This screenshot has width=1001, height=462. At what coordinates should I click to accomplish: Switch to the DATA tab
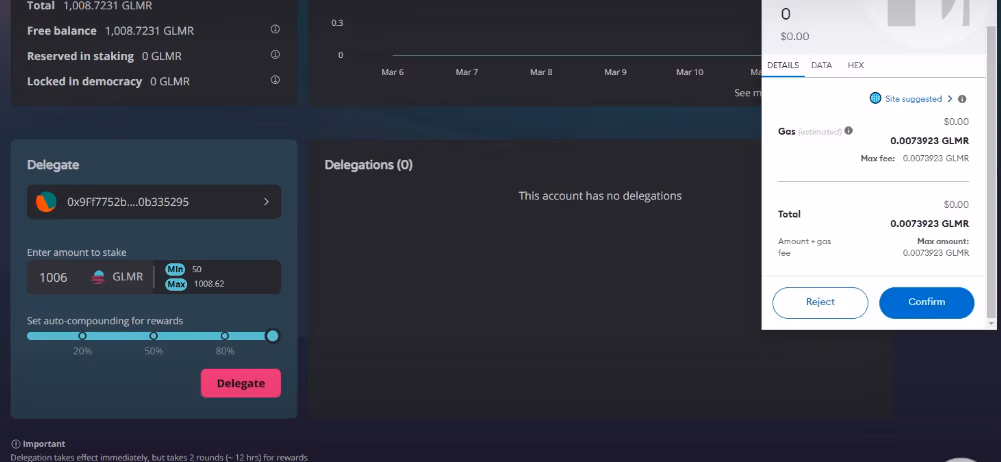821,65
